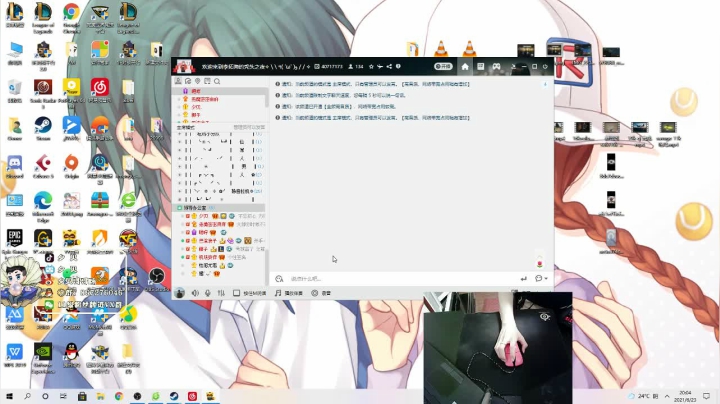Open the GeForce Experience desktop shortcut

pyautogui.click(x=43, y=357)
